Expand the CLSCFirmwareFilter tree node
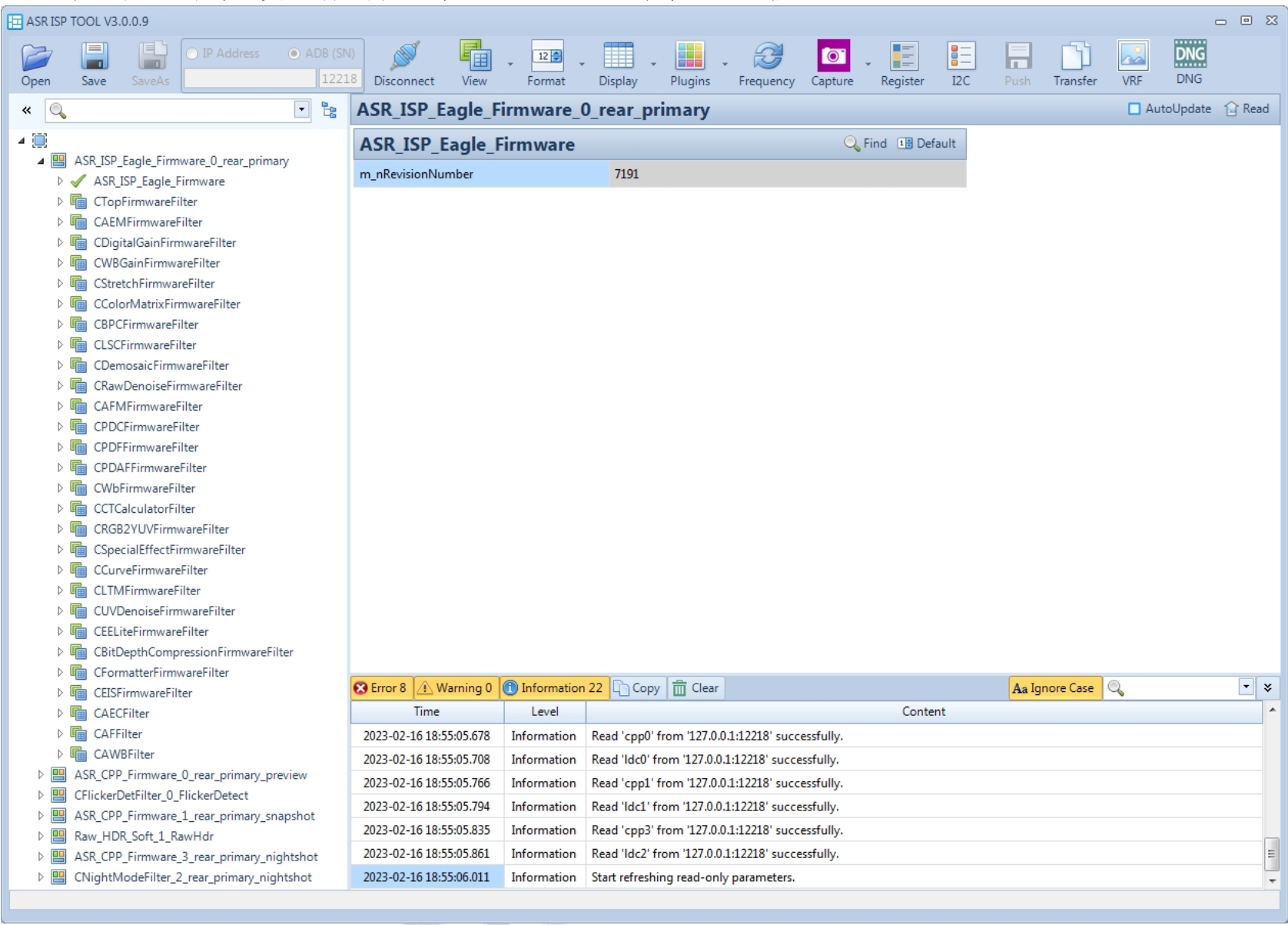1288x925 pixels. 60,345
